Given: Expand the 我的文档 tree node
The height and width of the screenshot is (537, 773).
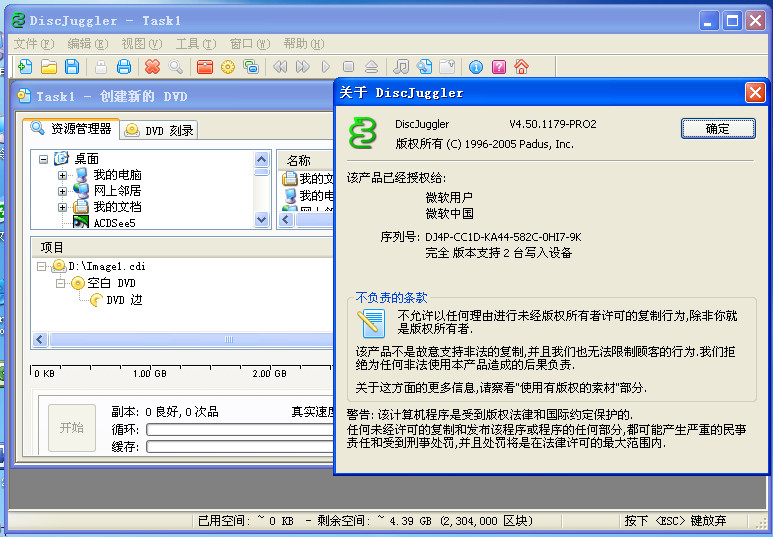Looking at the screenshot, I should tap(62, 207).
